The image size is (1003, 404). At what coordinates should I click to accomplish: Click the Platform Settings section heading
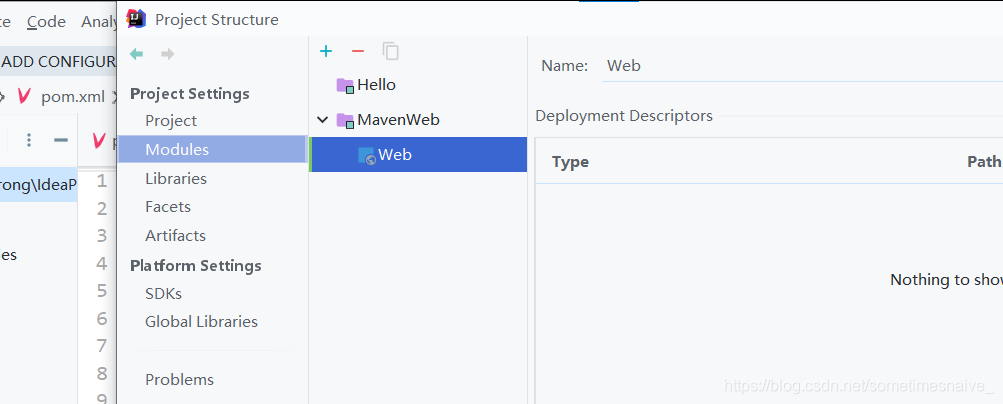pos(196,265)
